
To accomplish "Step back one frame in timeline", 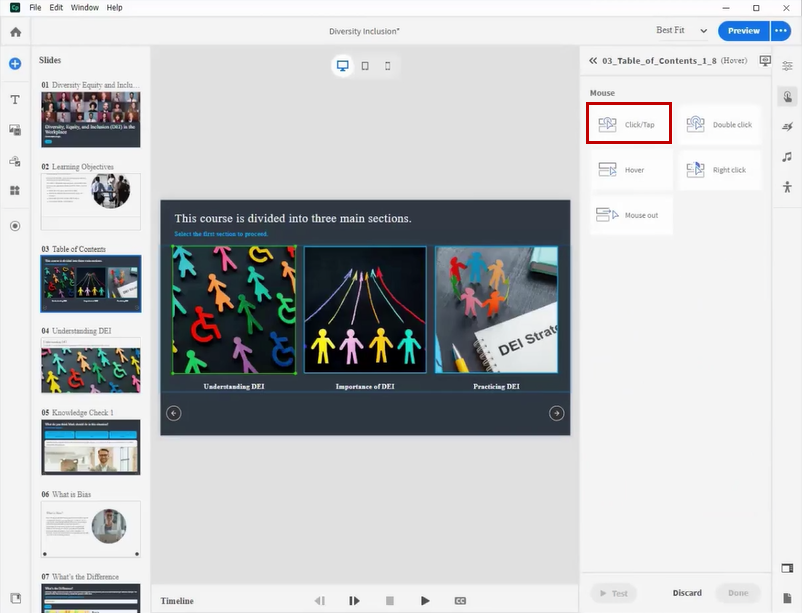I will click(320, 601).
